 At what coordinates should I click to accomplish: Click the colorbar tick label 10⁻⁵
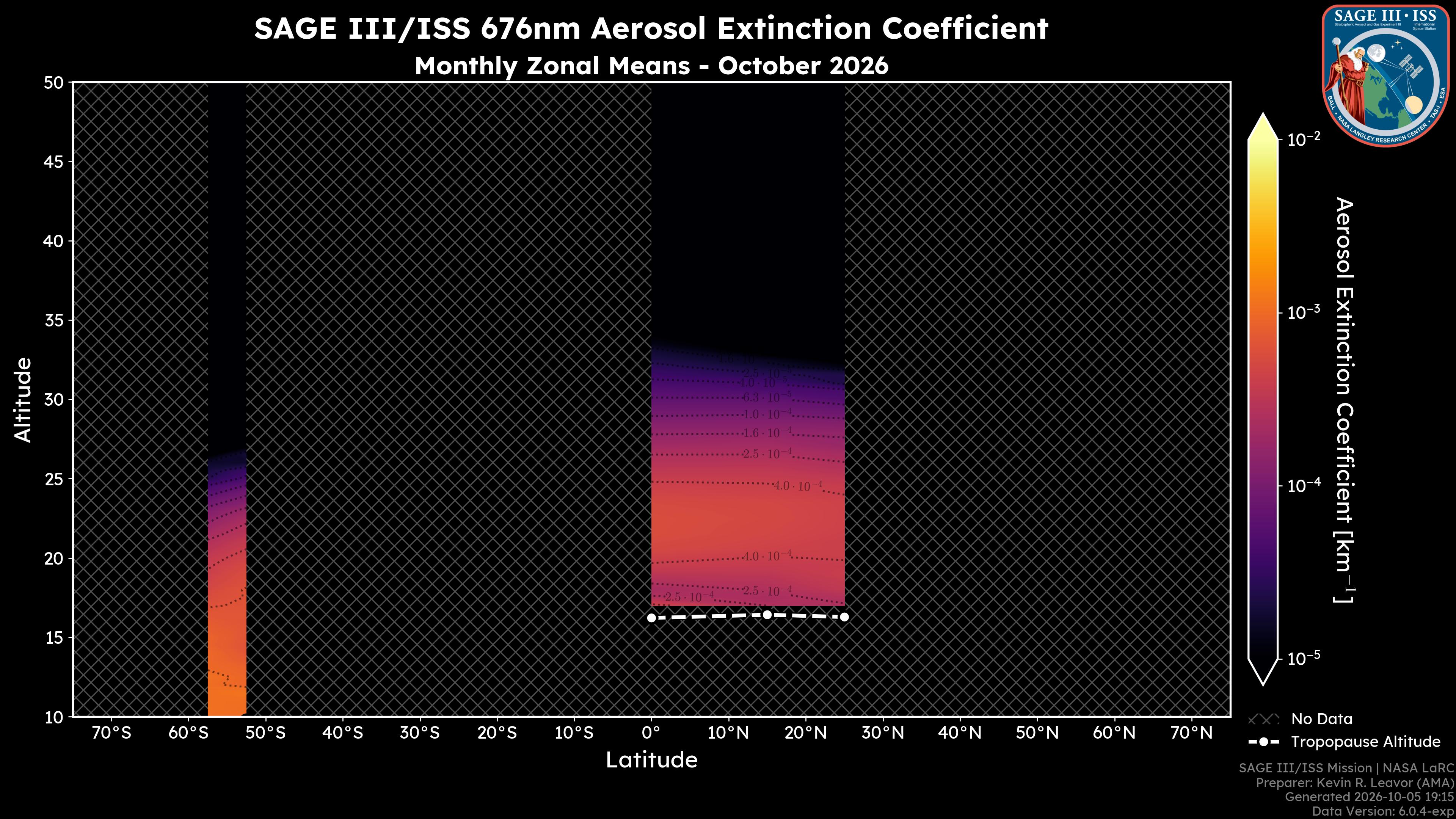[1304, 658]
